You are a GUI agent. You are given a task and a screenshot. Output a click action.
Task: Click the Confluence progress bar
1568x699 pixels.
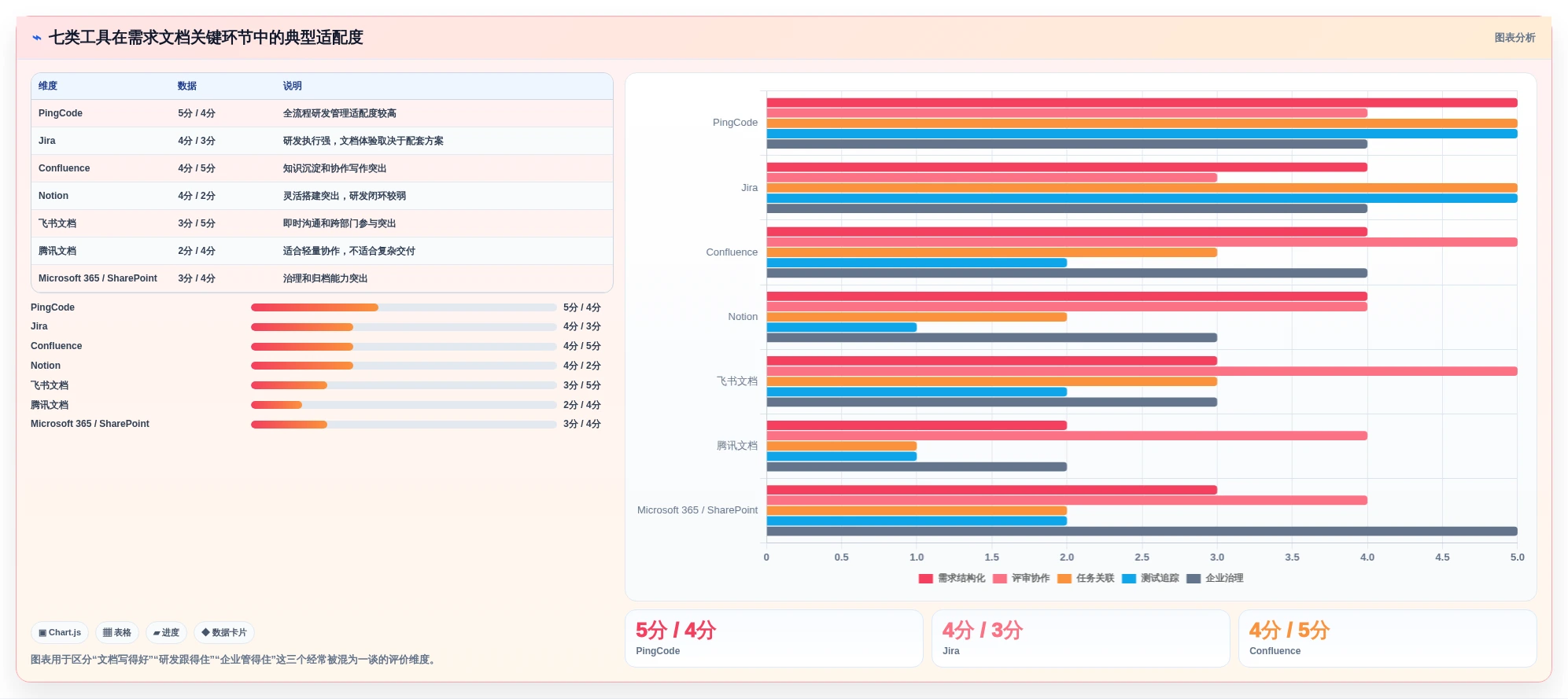404,347
